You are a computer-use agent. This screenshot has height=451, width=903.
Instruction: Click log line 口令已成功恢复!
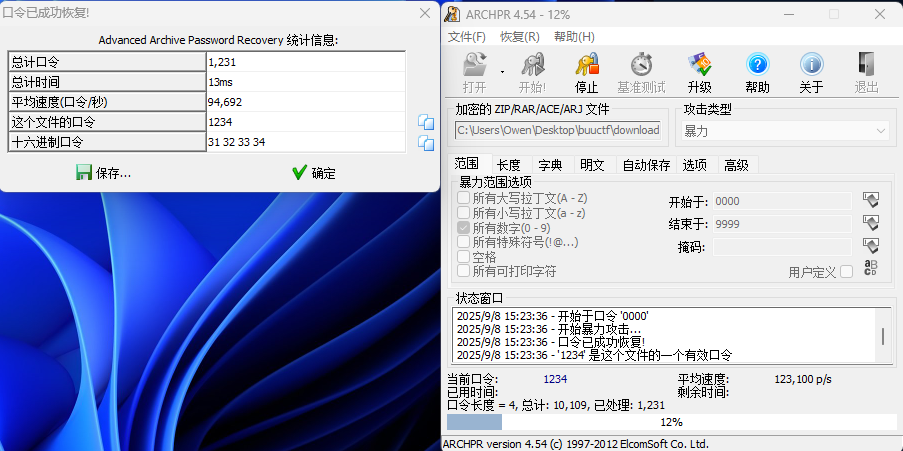click(x=551, y=342)
